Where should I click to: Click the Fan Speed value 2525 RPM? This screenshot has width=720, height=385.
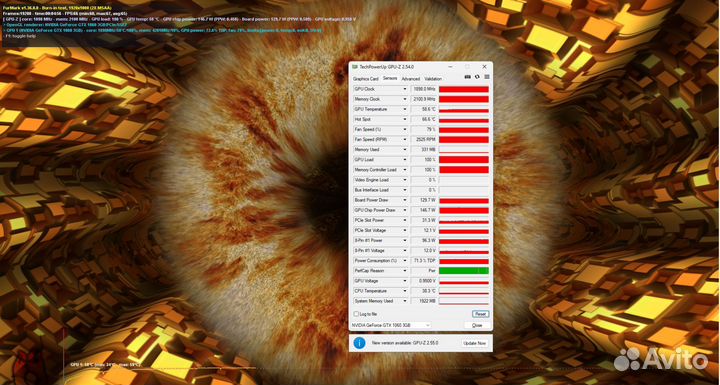point(423,140)
